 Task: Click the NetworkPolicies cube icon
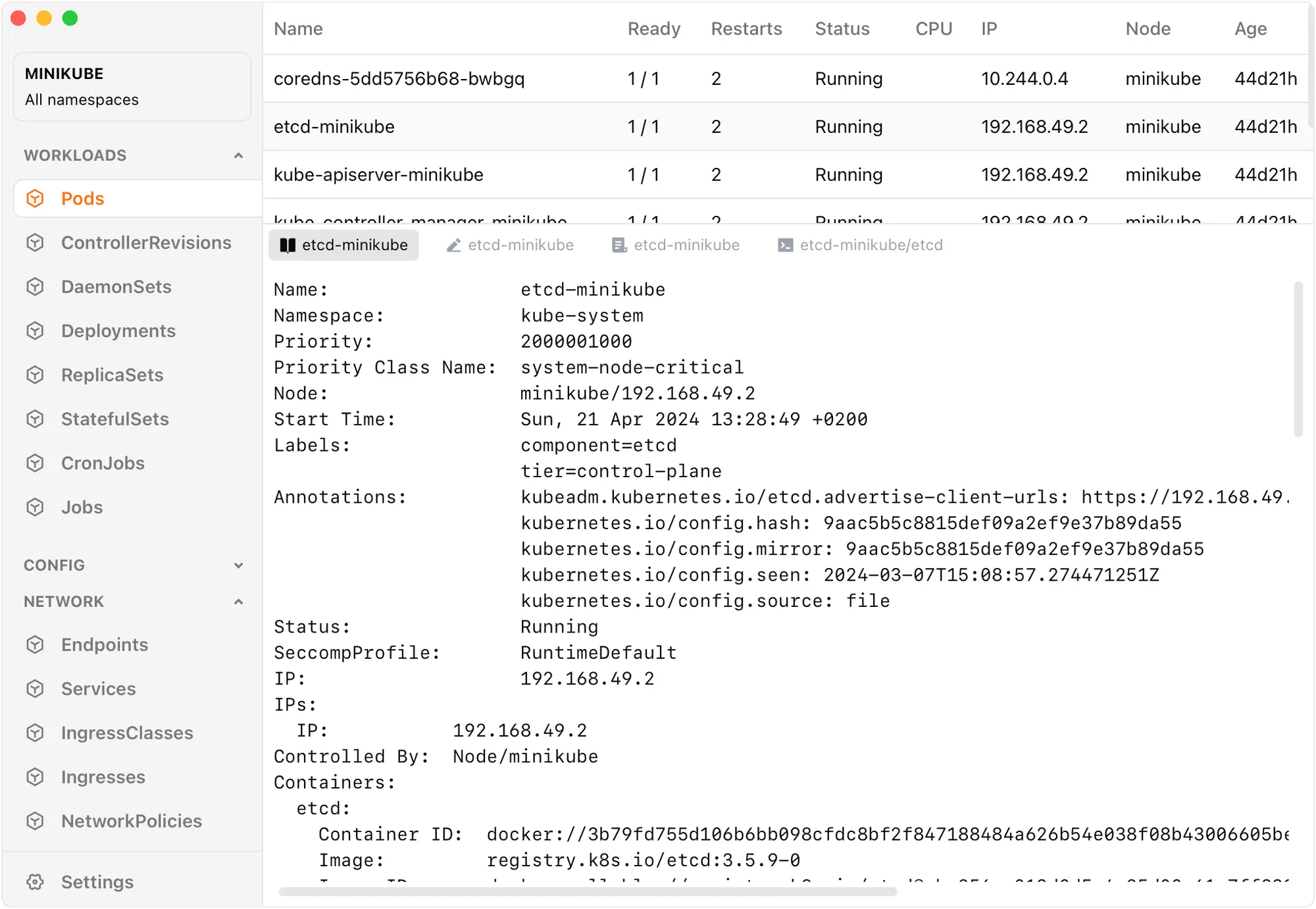(35, 821)
